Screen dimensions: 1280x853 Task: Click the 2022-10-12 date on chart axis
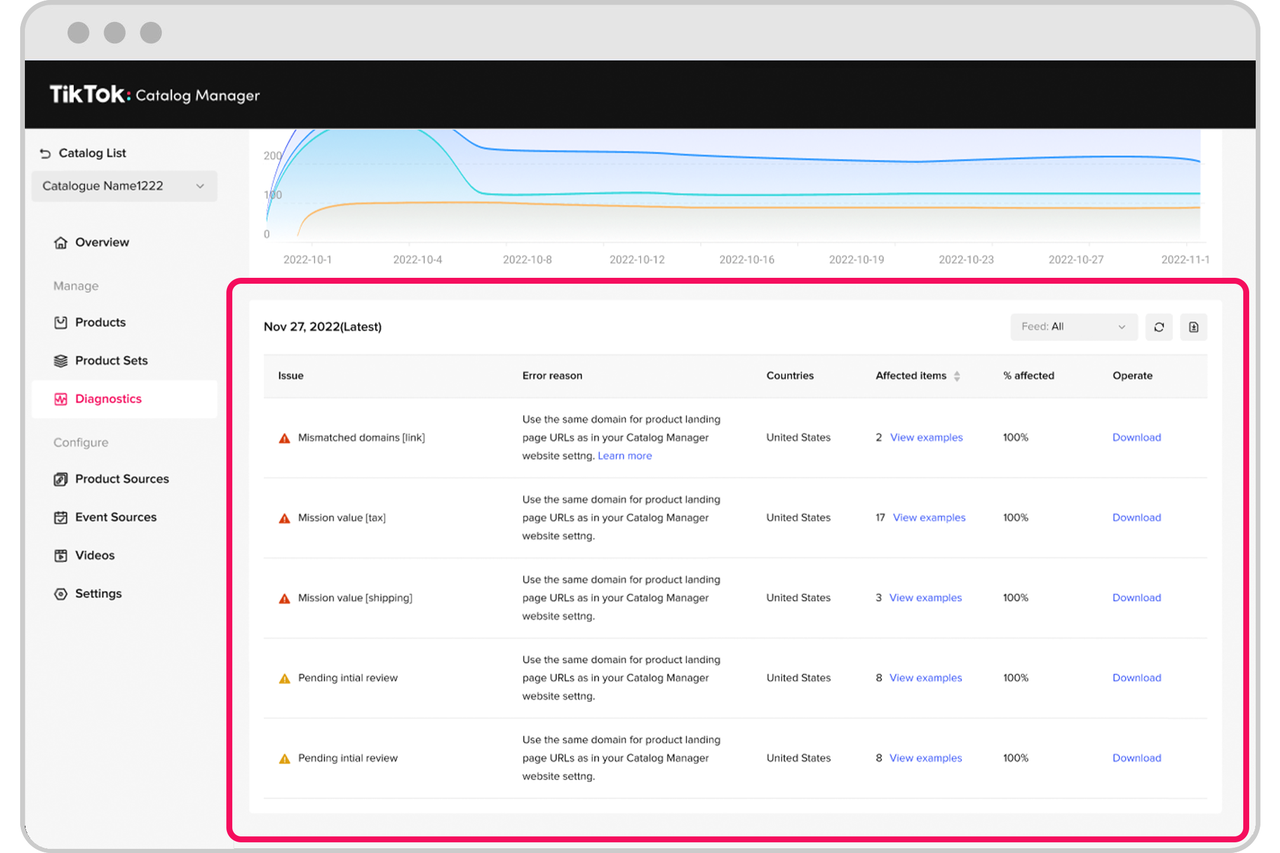click(637, 260)
